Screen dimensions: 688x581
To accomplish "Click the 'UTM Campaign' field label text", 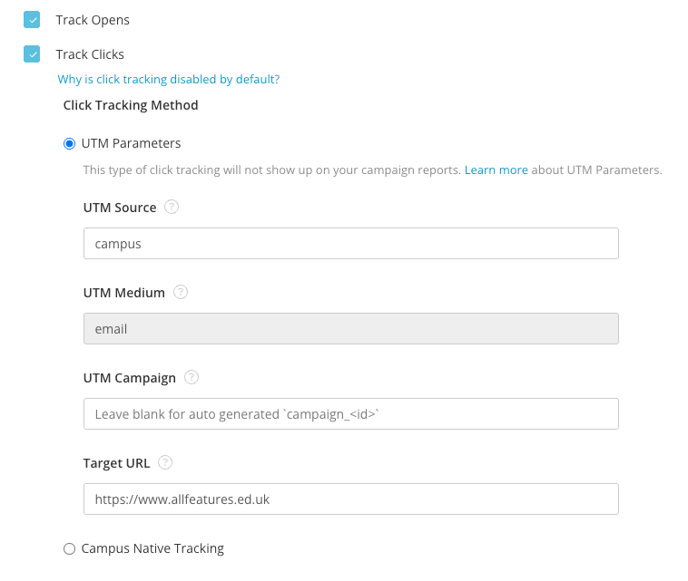I will click(x=129, y=378).
